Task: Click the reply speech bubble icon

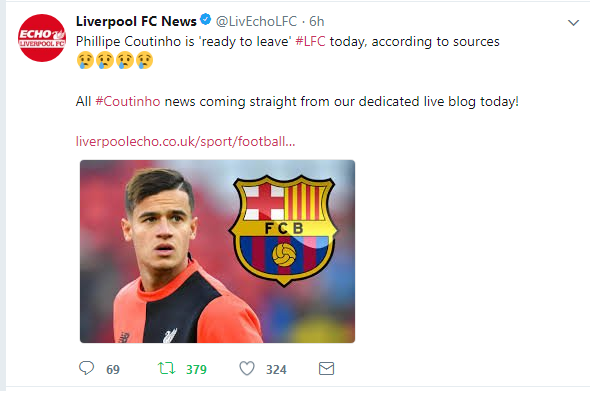Action: pyautogui.click(x=87, y=368)
